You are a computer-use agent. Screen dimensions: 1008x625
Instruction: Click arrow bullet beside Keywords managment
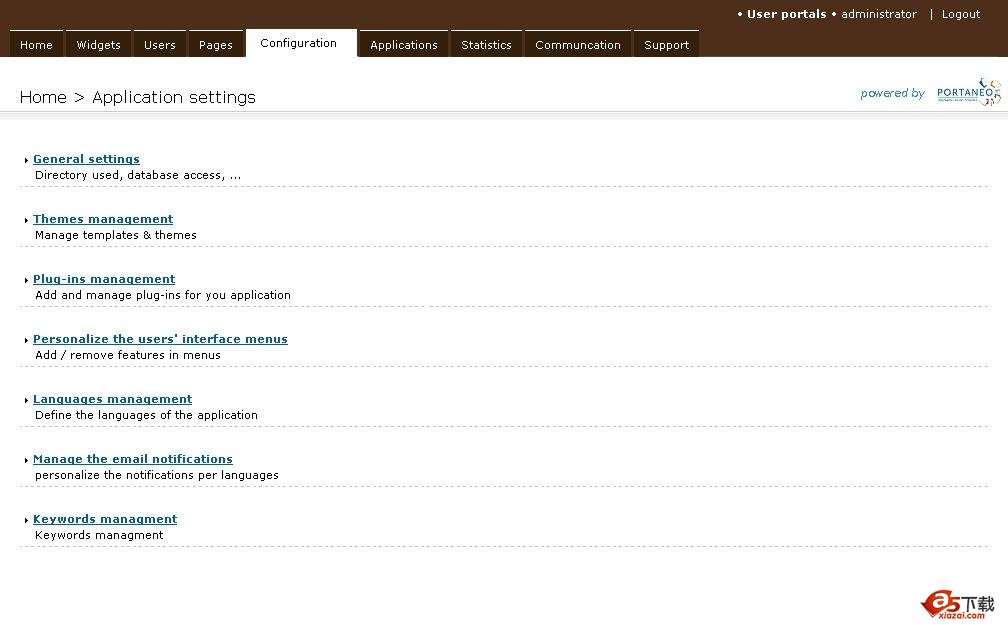26,520
